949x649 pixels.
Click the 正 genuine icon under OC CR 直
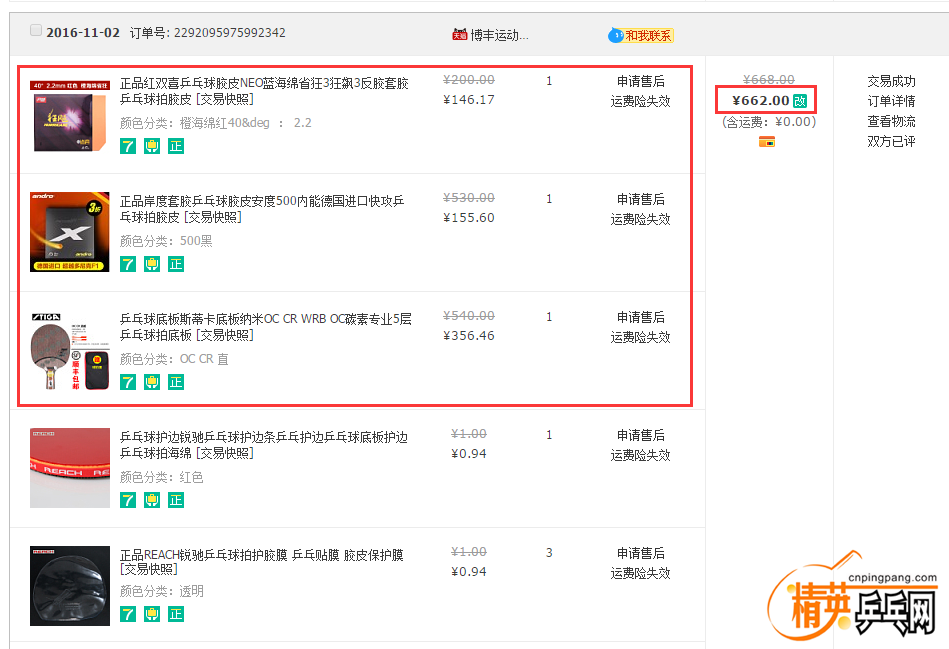176,382
